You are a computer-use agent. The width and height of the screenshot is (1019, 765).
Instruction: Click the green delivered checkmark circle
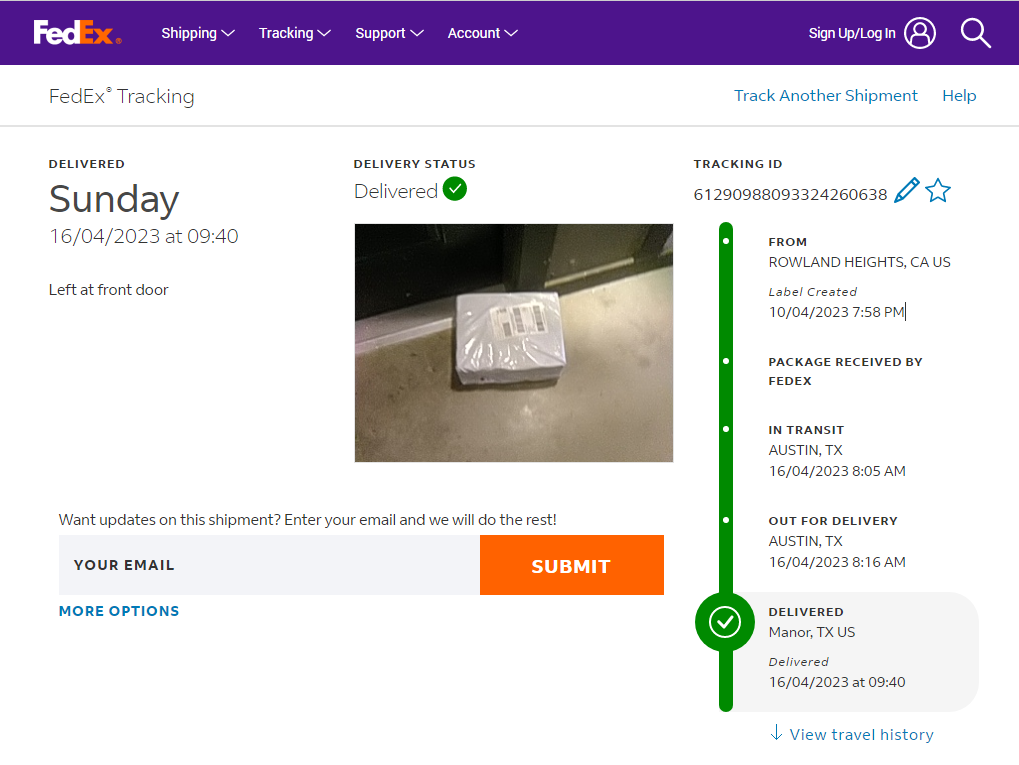725,622
